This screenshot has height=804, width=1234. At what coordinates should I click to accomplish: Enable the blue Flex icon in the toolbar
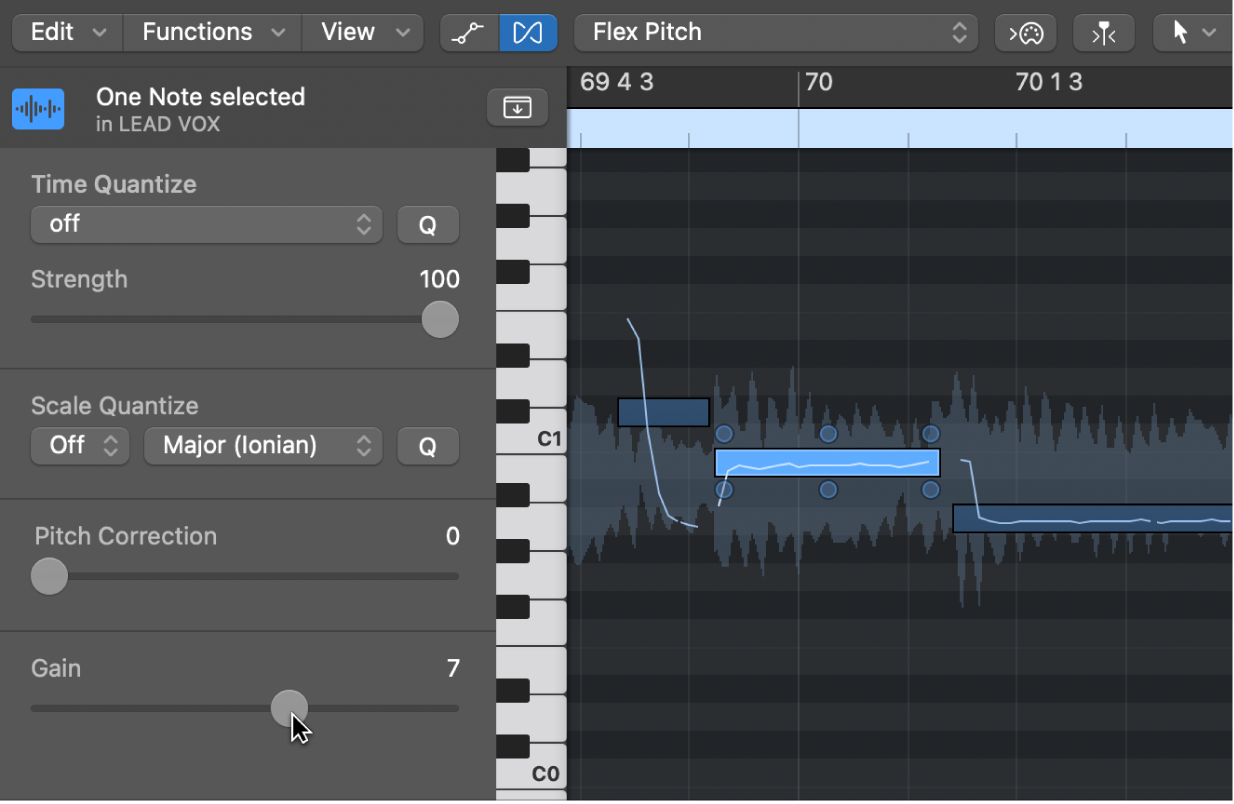tap(528, 32)
